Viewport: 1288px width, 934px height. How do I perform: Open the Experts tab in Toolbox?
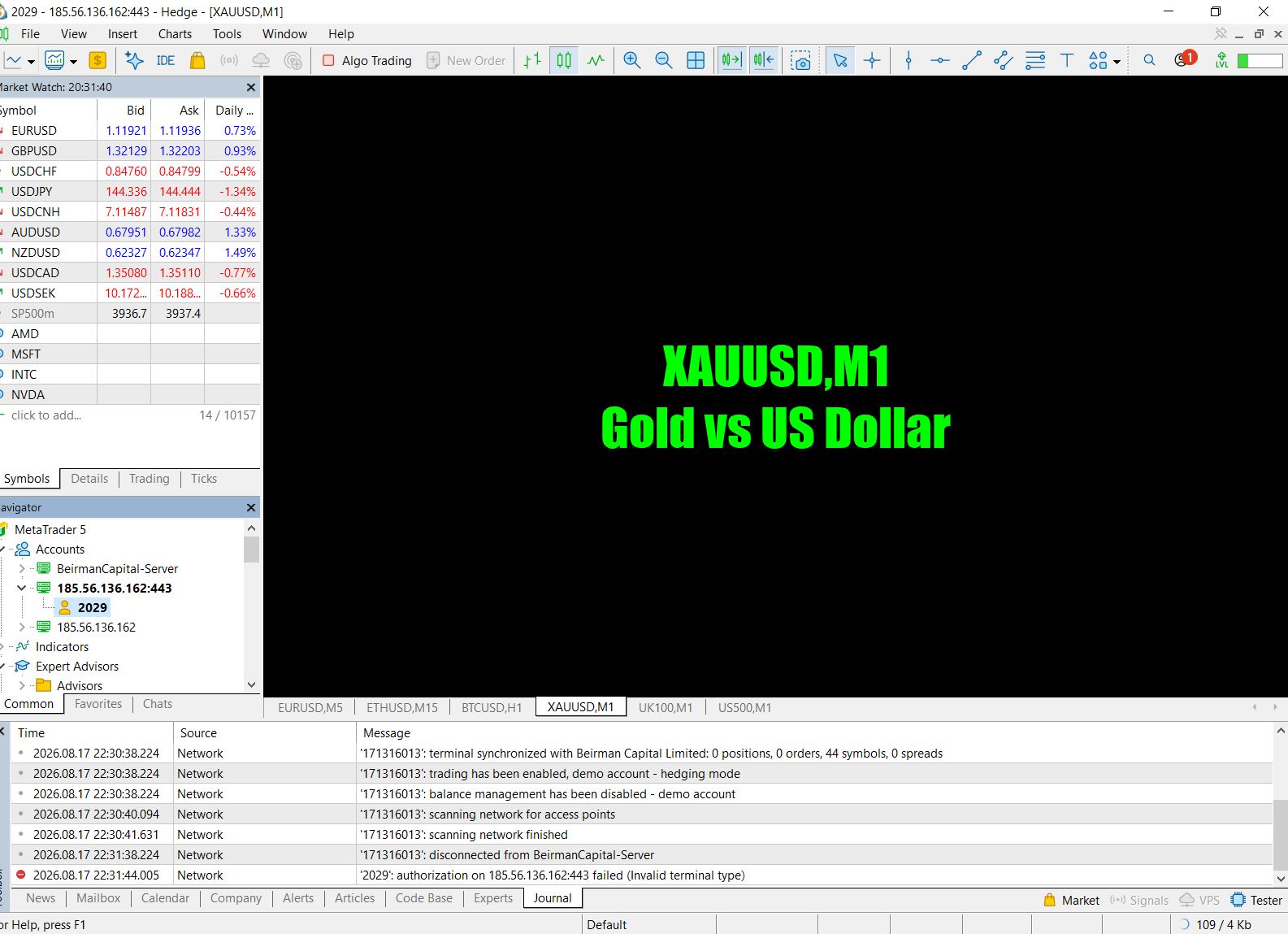point(493,898)
